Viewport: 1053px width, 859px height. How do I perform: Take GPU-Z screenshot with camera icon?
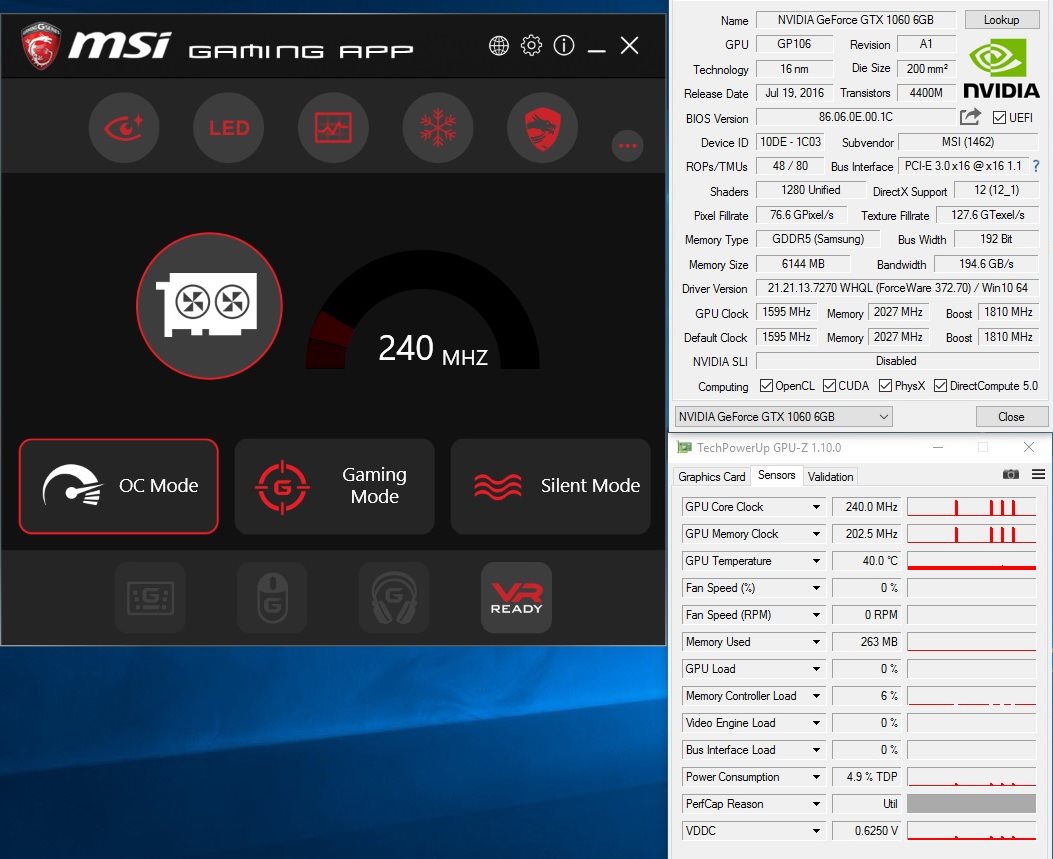(x=1011, y=474)
